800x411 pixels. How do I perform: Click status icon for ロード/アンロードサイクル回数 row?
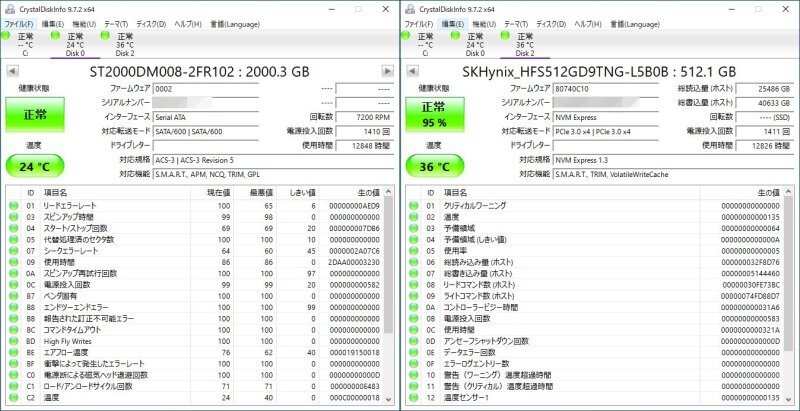click(13, 387)
